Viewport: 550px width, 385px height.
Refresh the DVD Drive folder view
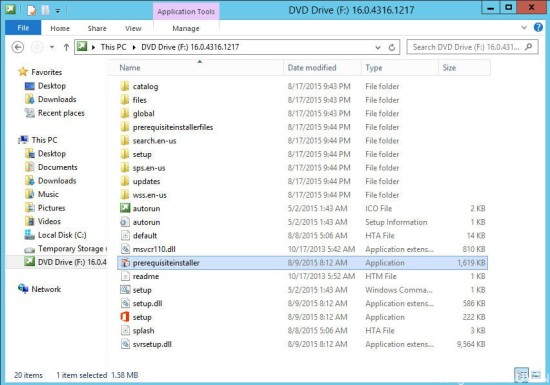pos(392,47)
